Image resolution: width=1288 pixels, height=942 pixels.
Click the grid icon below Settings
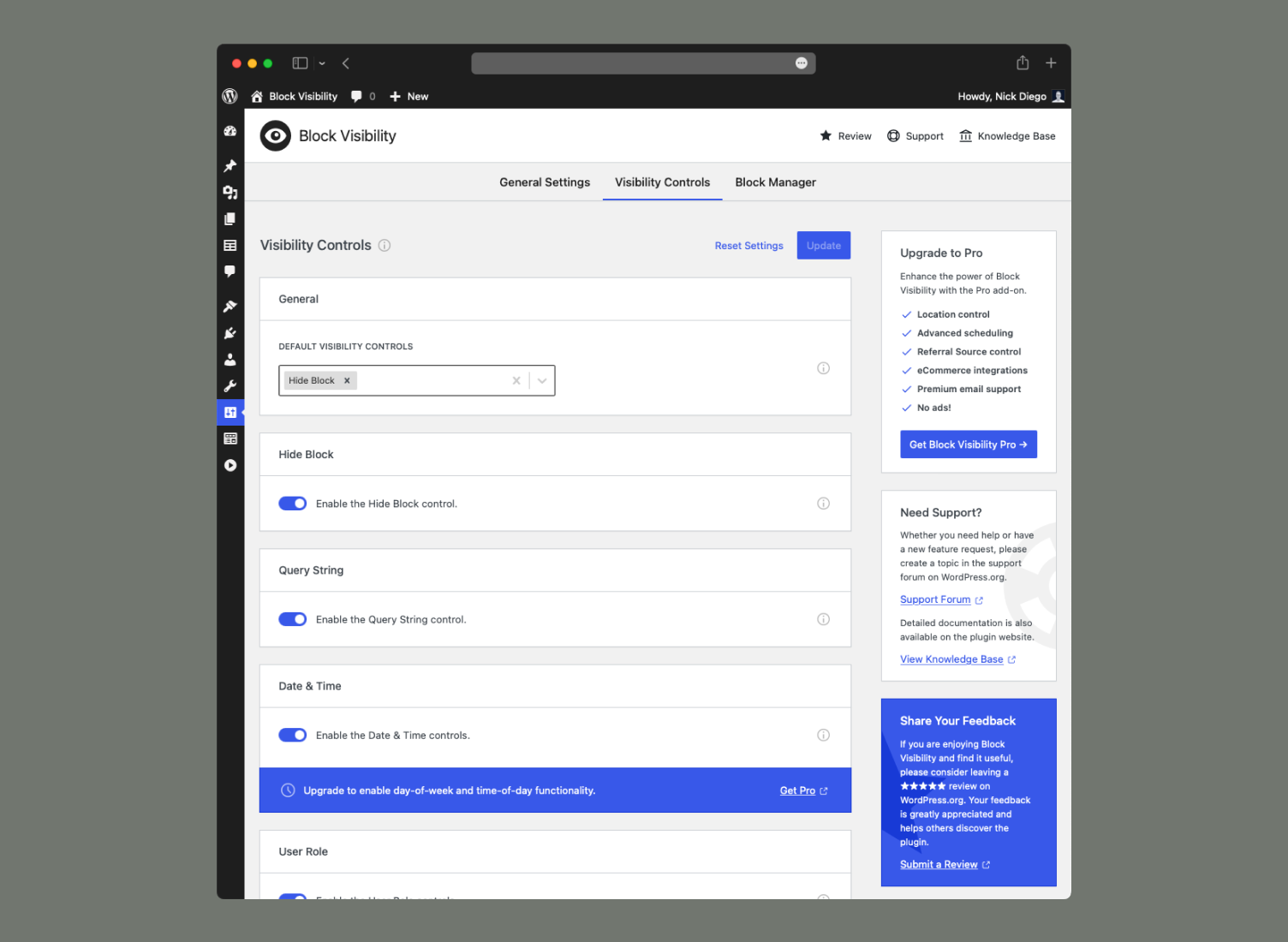click(x=230, y=438)
